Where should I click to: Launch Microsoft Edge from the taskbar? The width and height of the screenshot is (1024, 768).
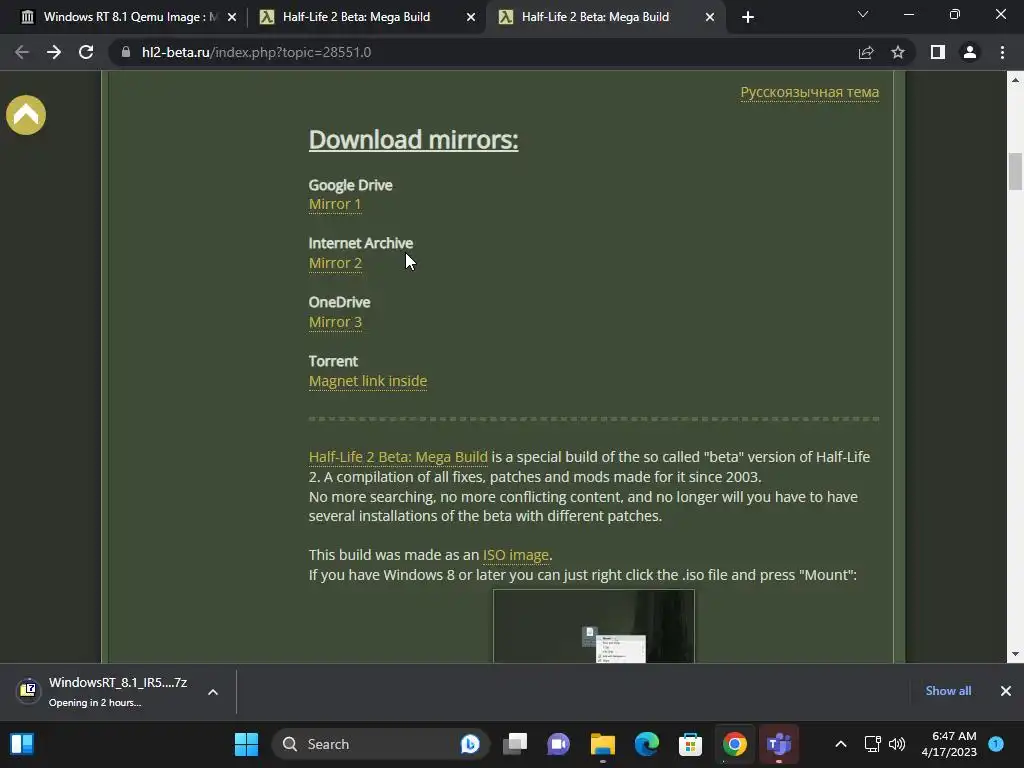[x=647, y=744]
